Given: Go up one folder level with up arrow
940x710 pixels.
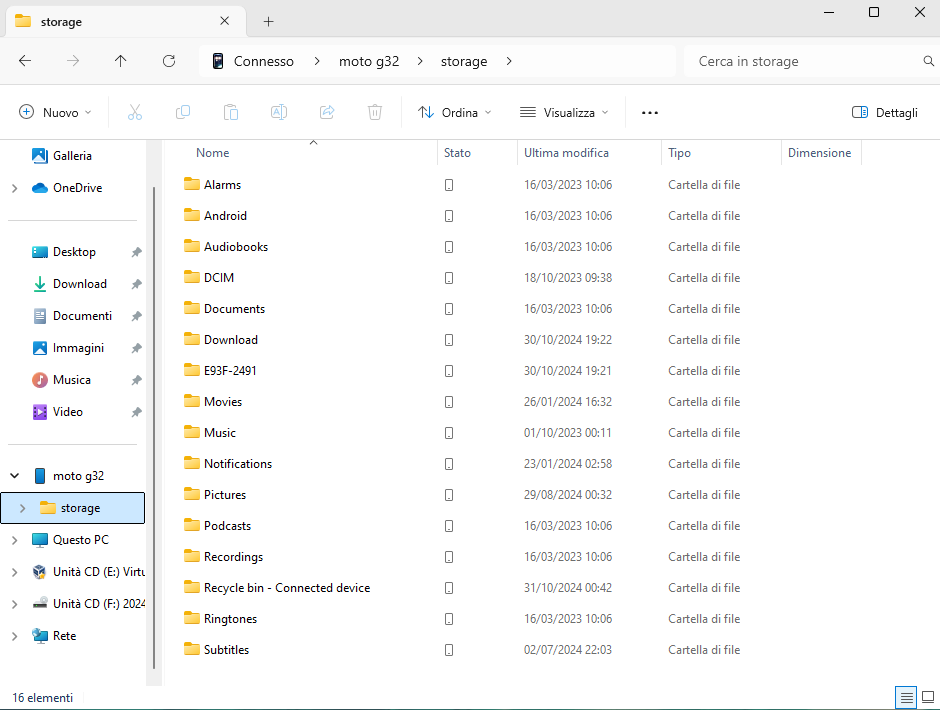Looking at the screenshot, I should 120,61.
